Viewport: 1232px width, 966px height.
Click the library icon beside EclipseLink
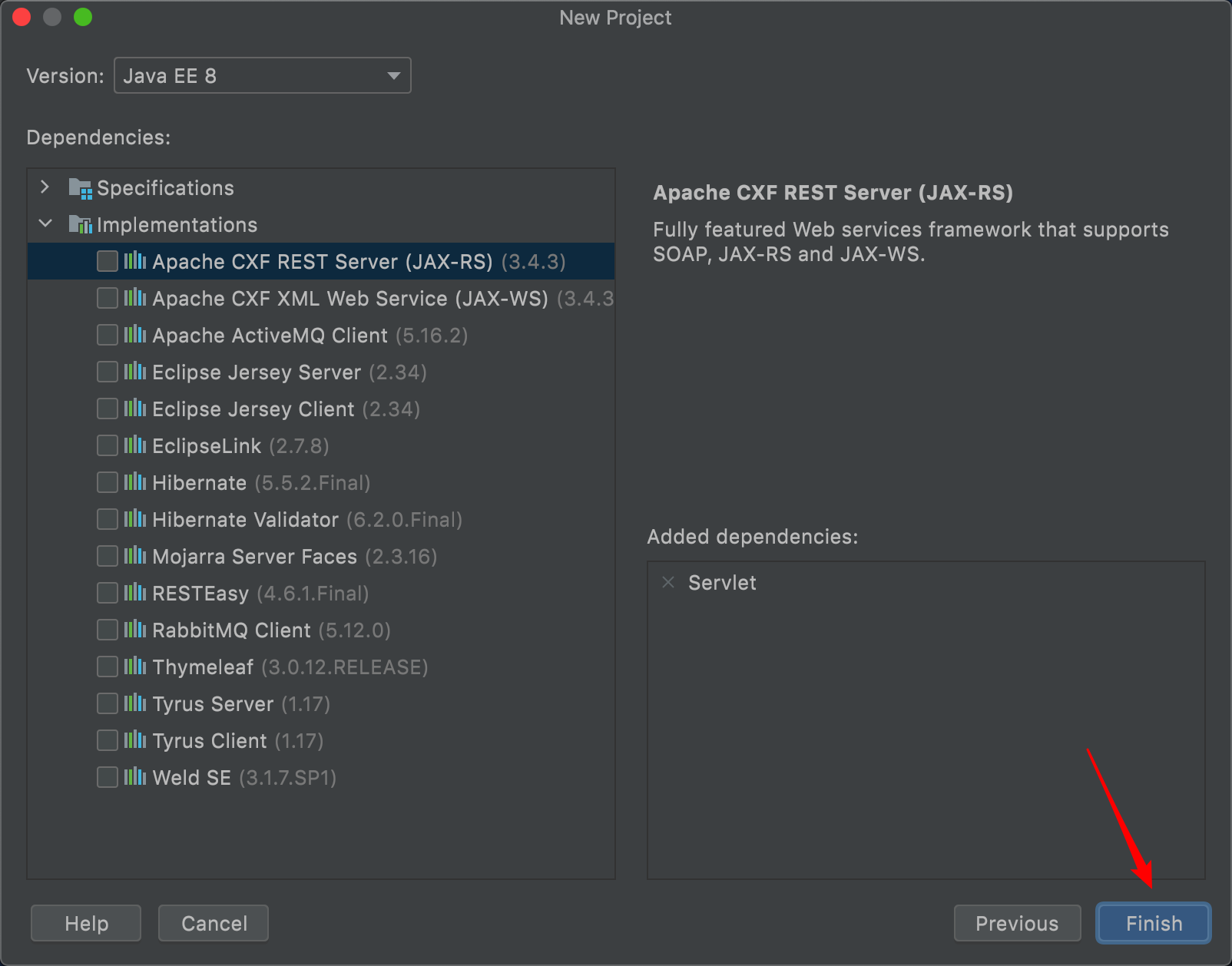[x=135, y=446]
